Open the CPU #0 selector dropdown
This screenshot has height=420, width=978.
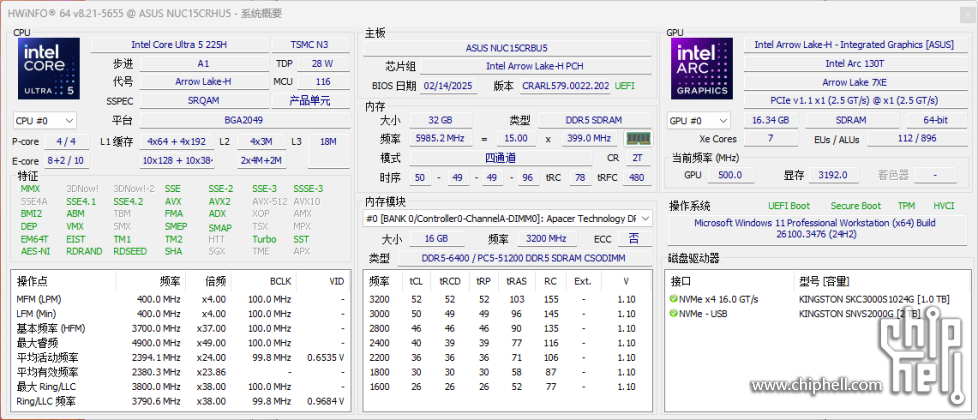(x=45, y=120)
